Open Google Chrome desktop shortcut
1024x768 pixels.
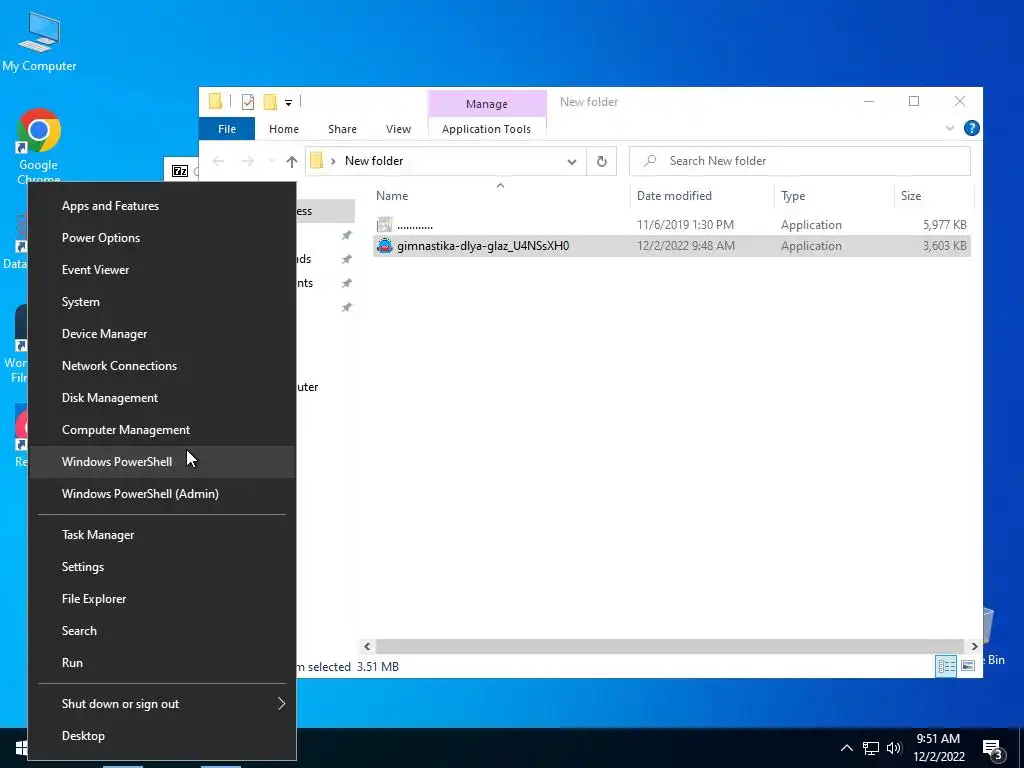39,146
